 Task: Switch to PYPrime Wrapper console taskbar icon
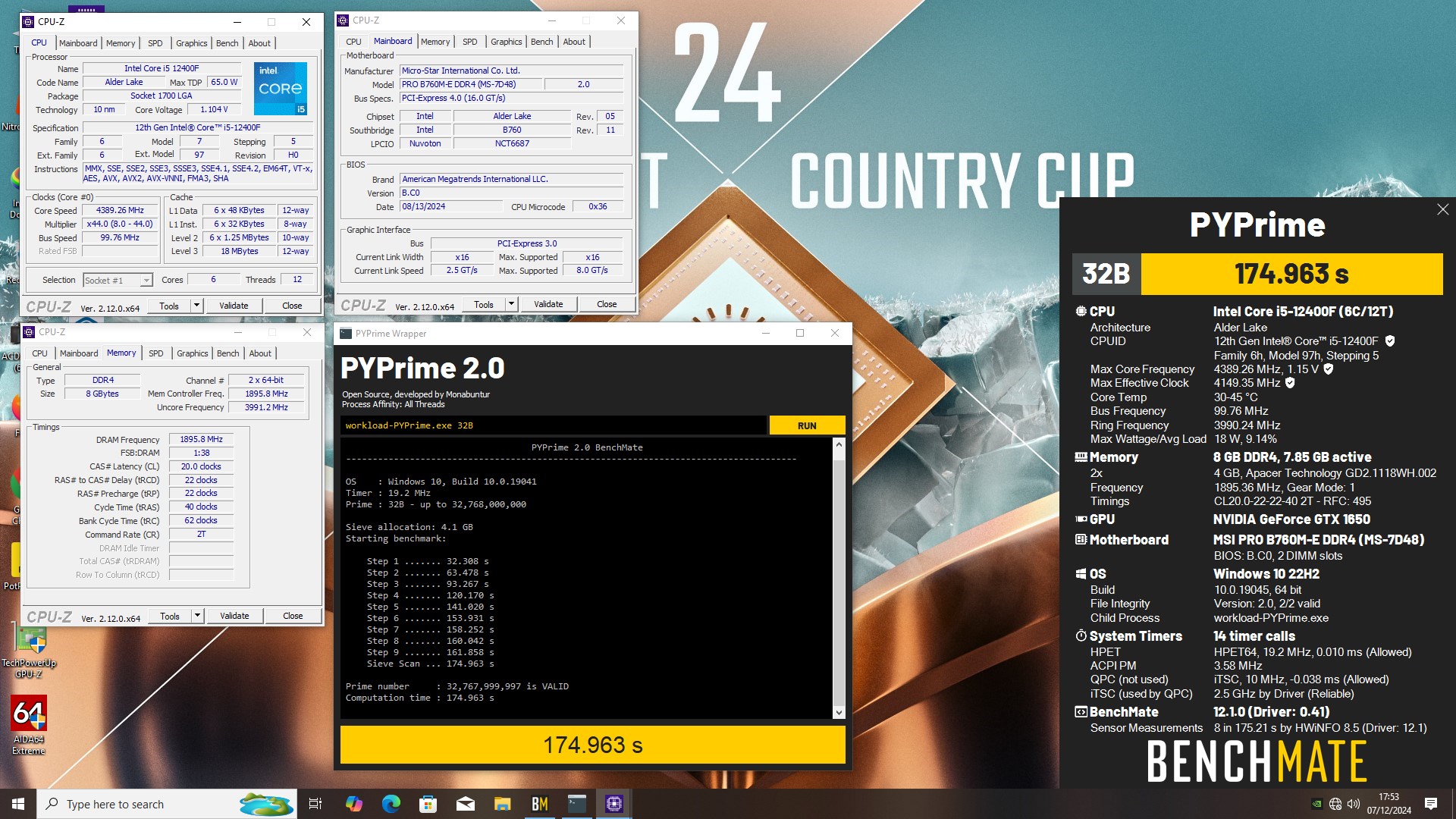[577, 804]
